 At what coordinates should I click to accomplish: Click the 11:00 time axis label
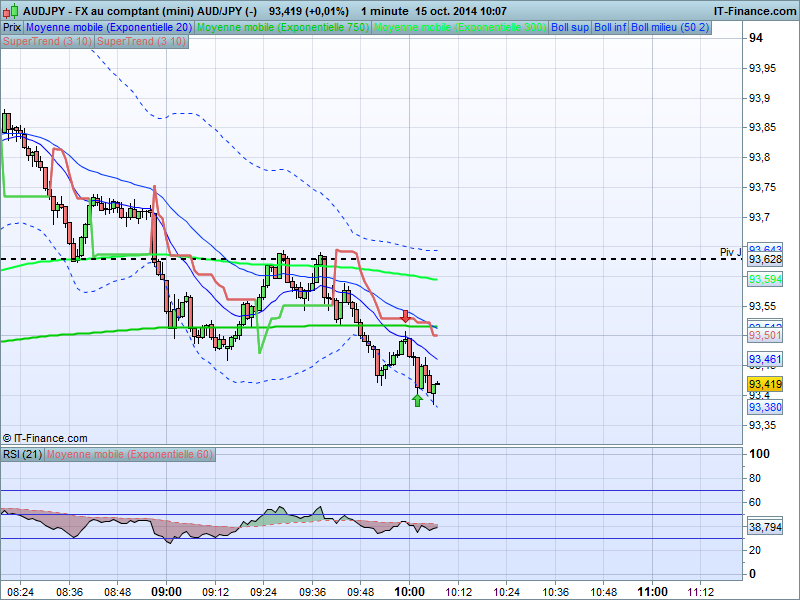(x=652, y=592)
